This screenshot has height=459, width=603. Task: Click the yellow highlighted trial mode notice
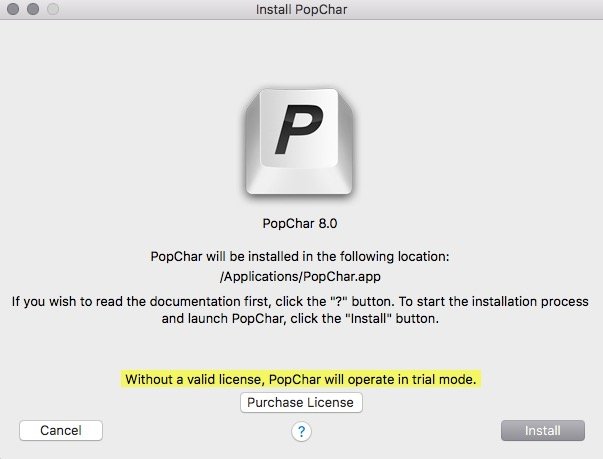[x=301, y=379]
